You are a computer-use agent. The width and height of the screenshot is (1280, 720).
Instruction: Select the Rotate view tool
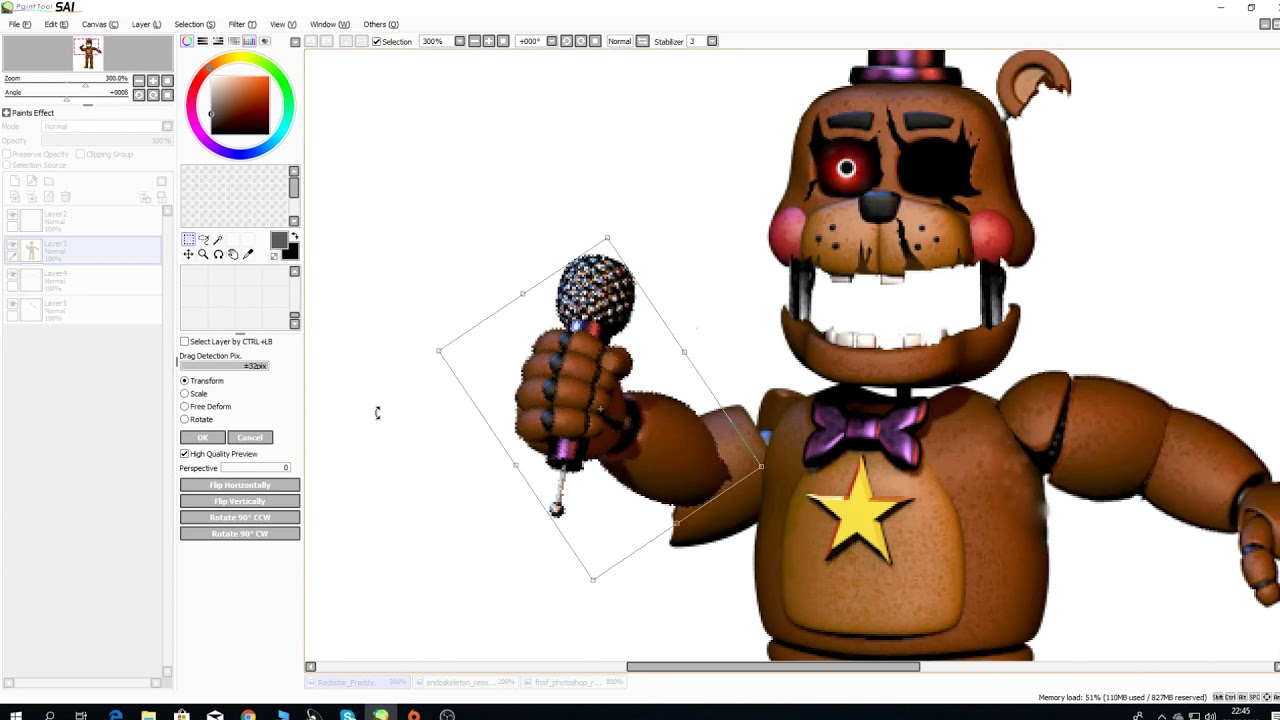pos(218,254)
